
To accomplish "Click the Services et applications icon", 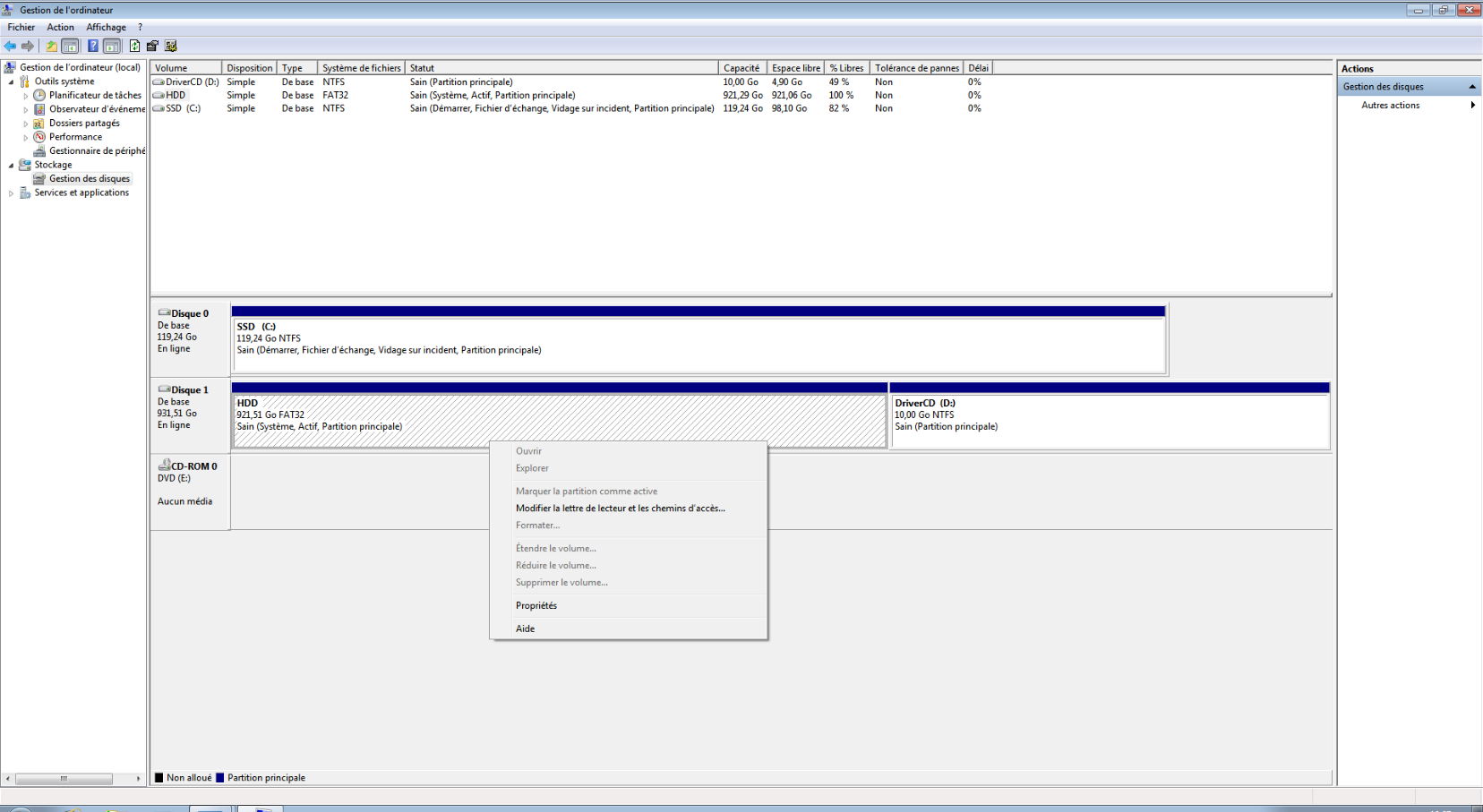I will click(25, 192).
